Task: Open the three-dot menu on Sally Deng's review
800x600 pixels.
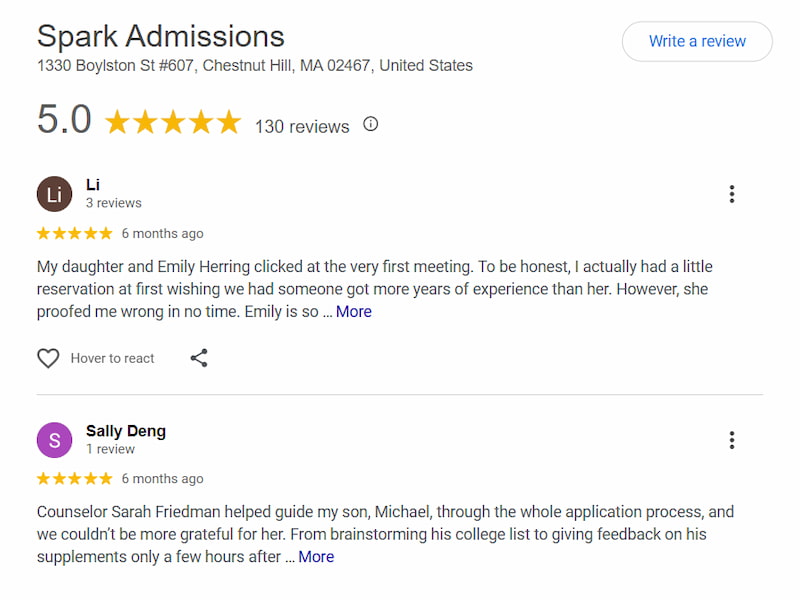Action: click(732, 439)
